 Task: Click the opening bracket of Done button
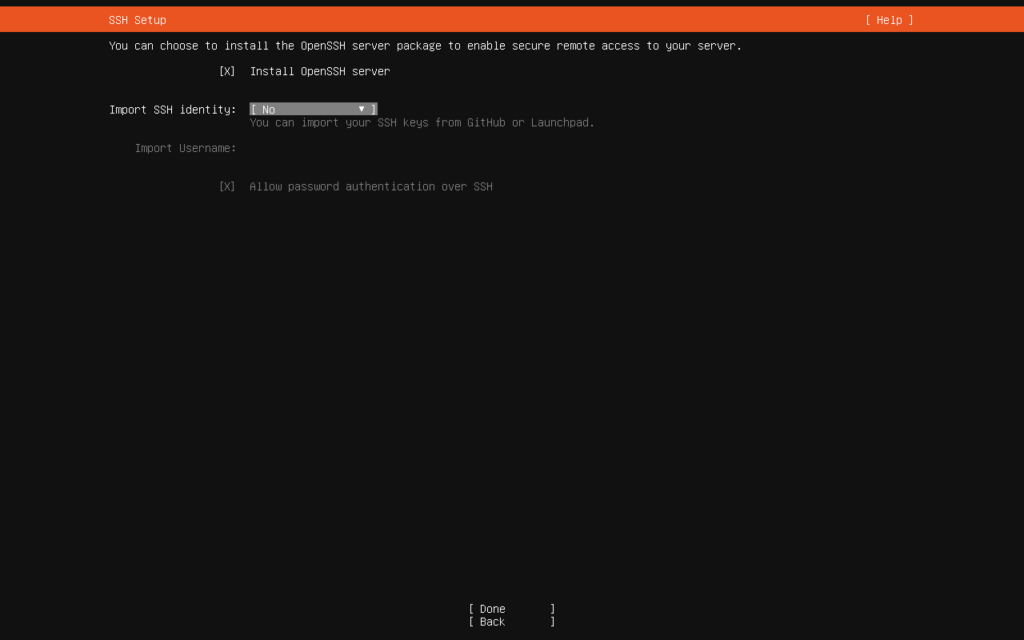(471, 609)
